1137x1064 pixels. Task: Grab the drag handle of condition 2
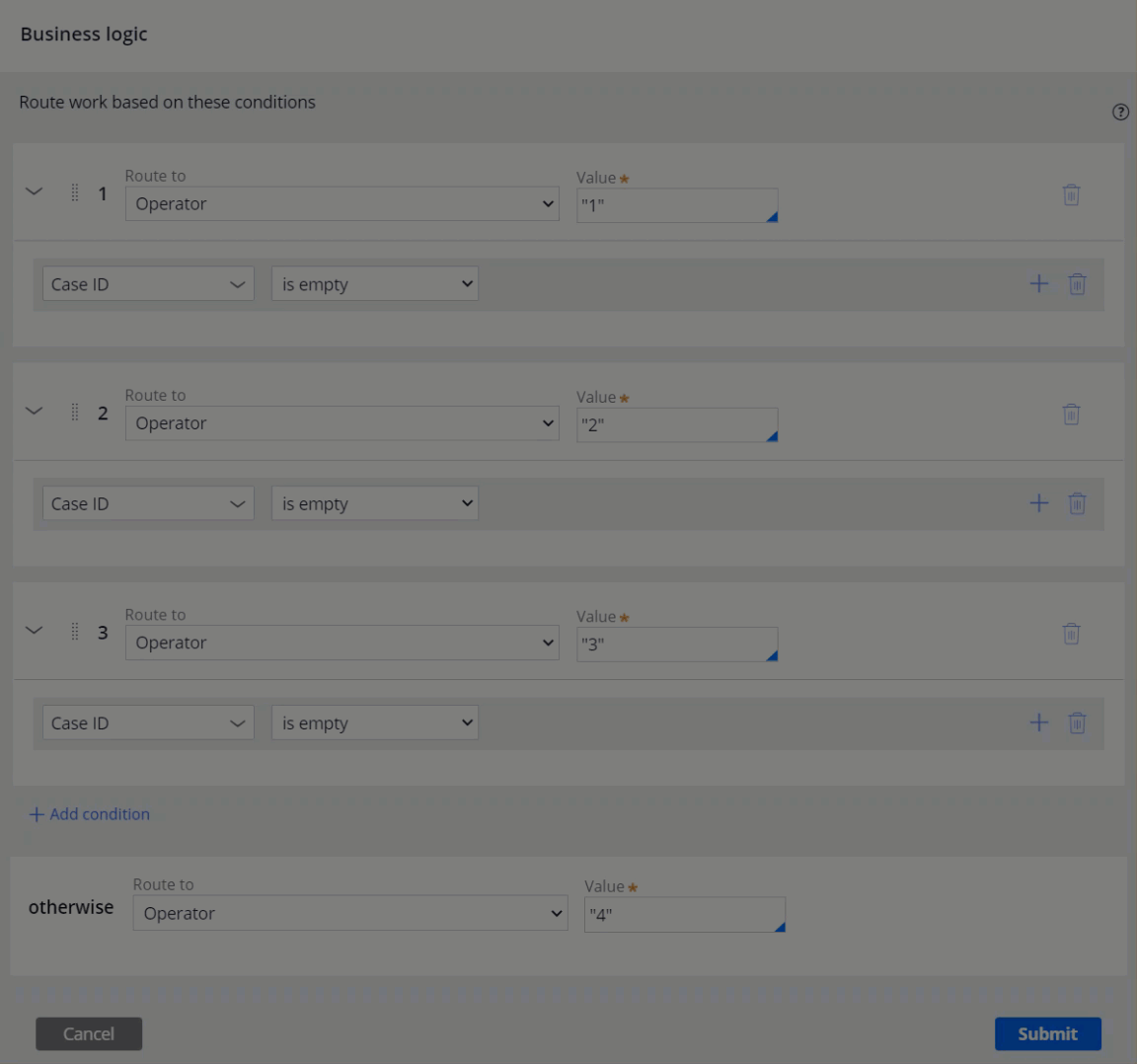point(75,413)
